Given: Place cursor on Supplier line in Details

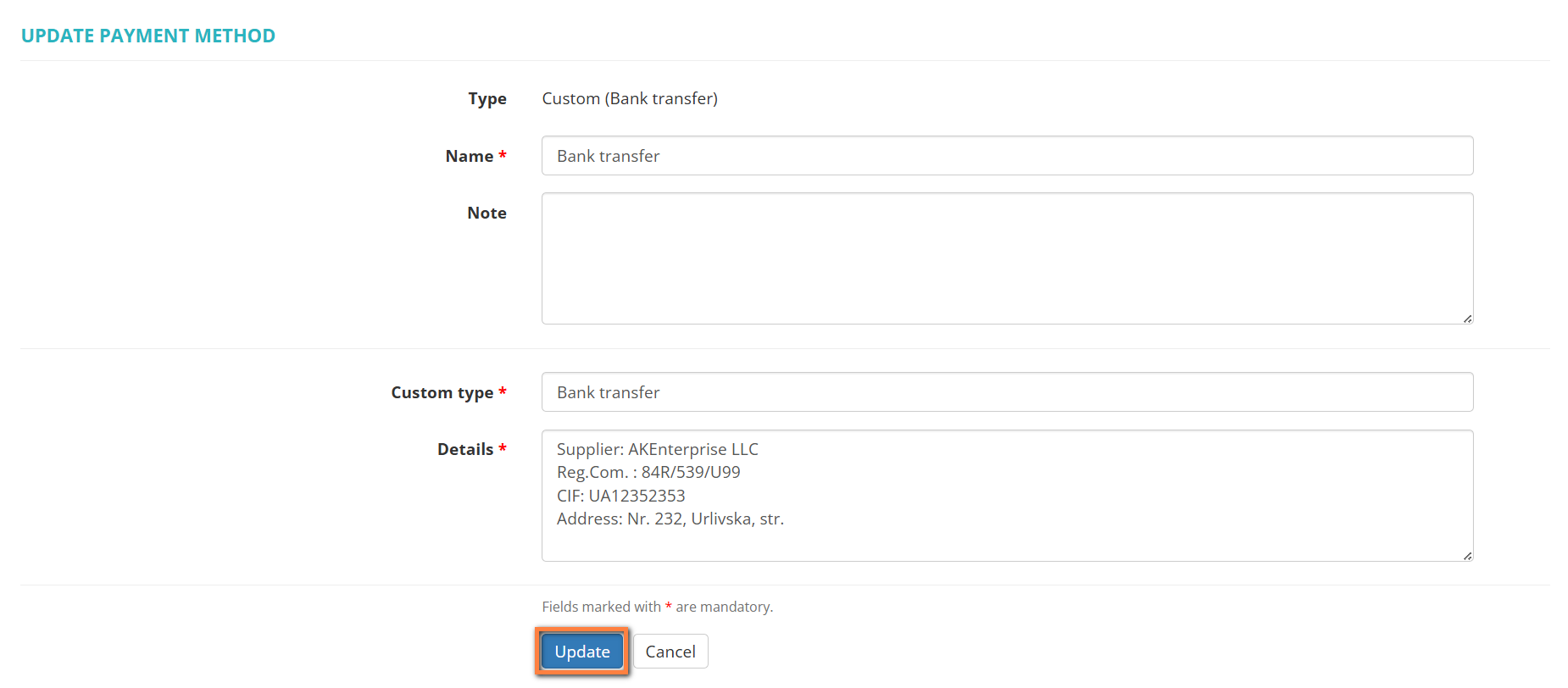Looking at the screenshot, I should tap(658, 449).
